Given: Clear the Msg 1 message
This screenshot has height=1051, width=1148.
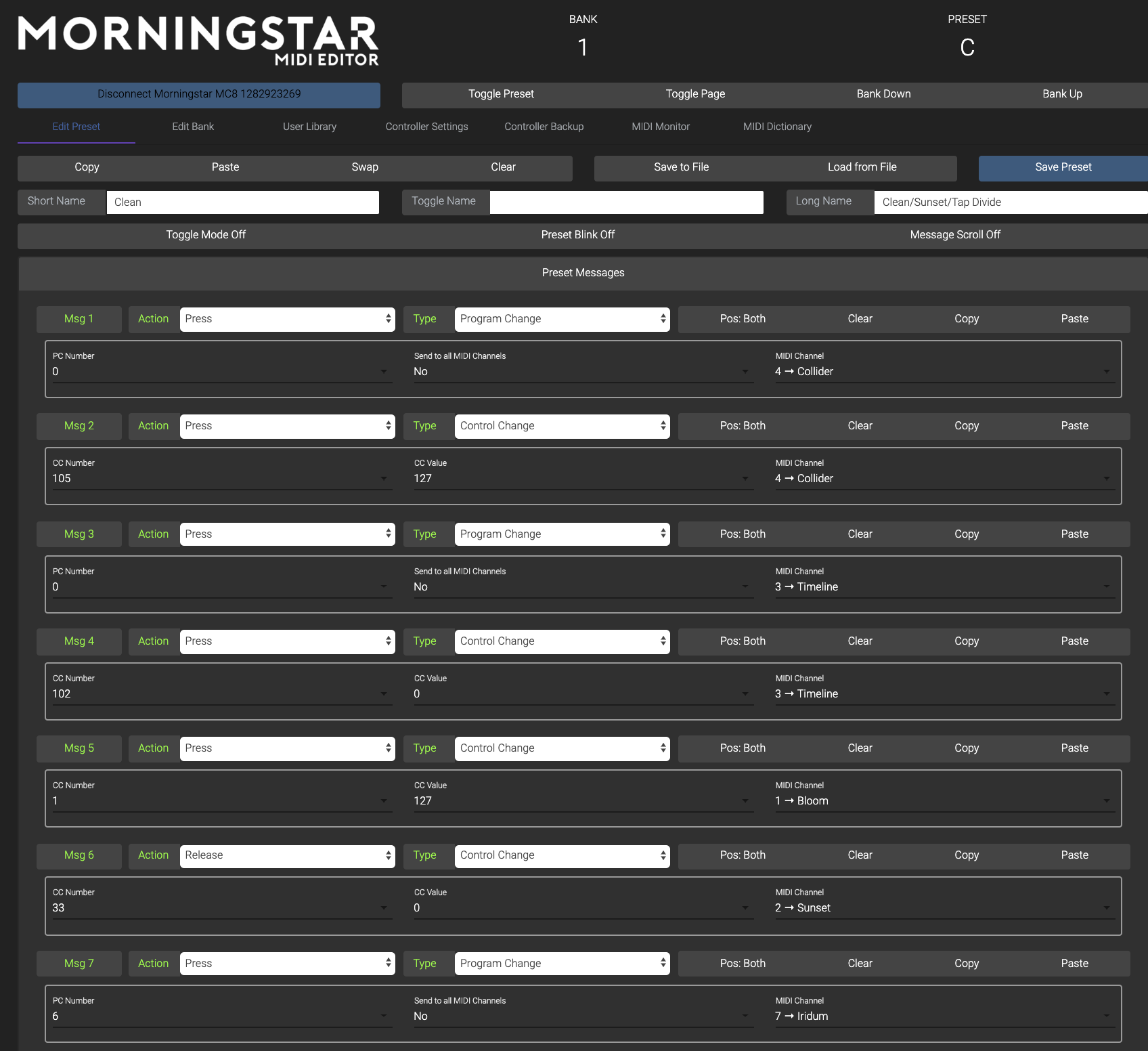Looking at the screenshot, I should 860,319.
